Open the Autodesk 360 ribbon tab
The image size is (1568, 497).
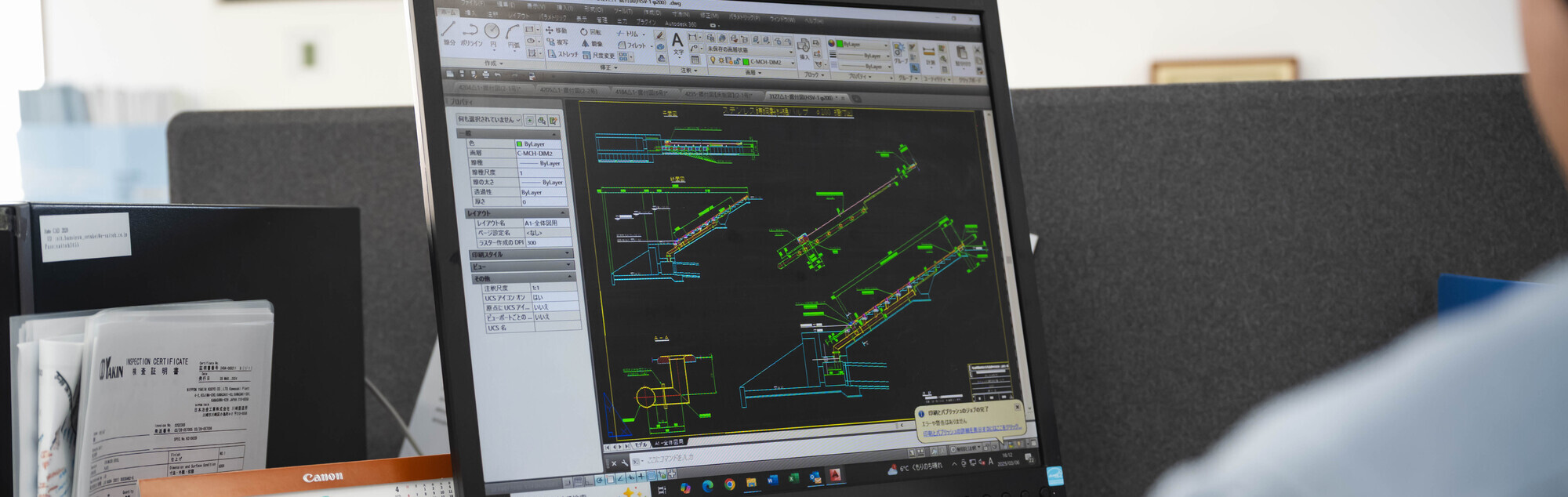coord(680,24)
